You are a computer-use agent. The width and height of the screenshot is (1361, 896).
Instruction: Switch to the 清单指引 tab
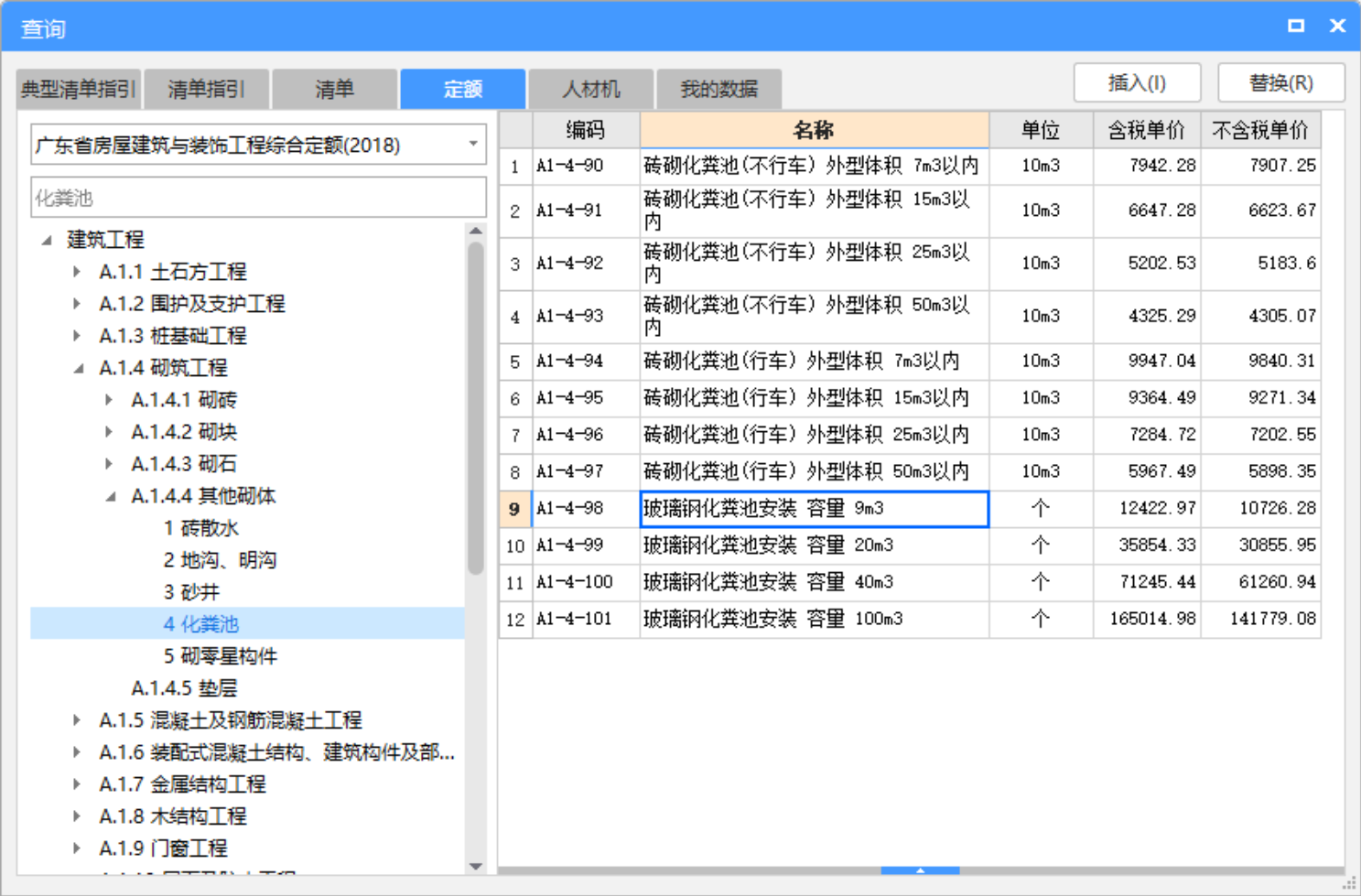(x=207, y=89)
